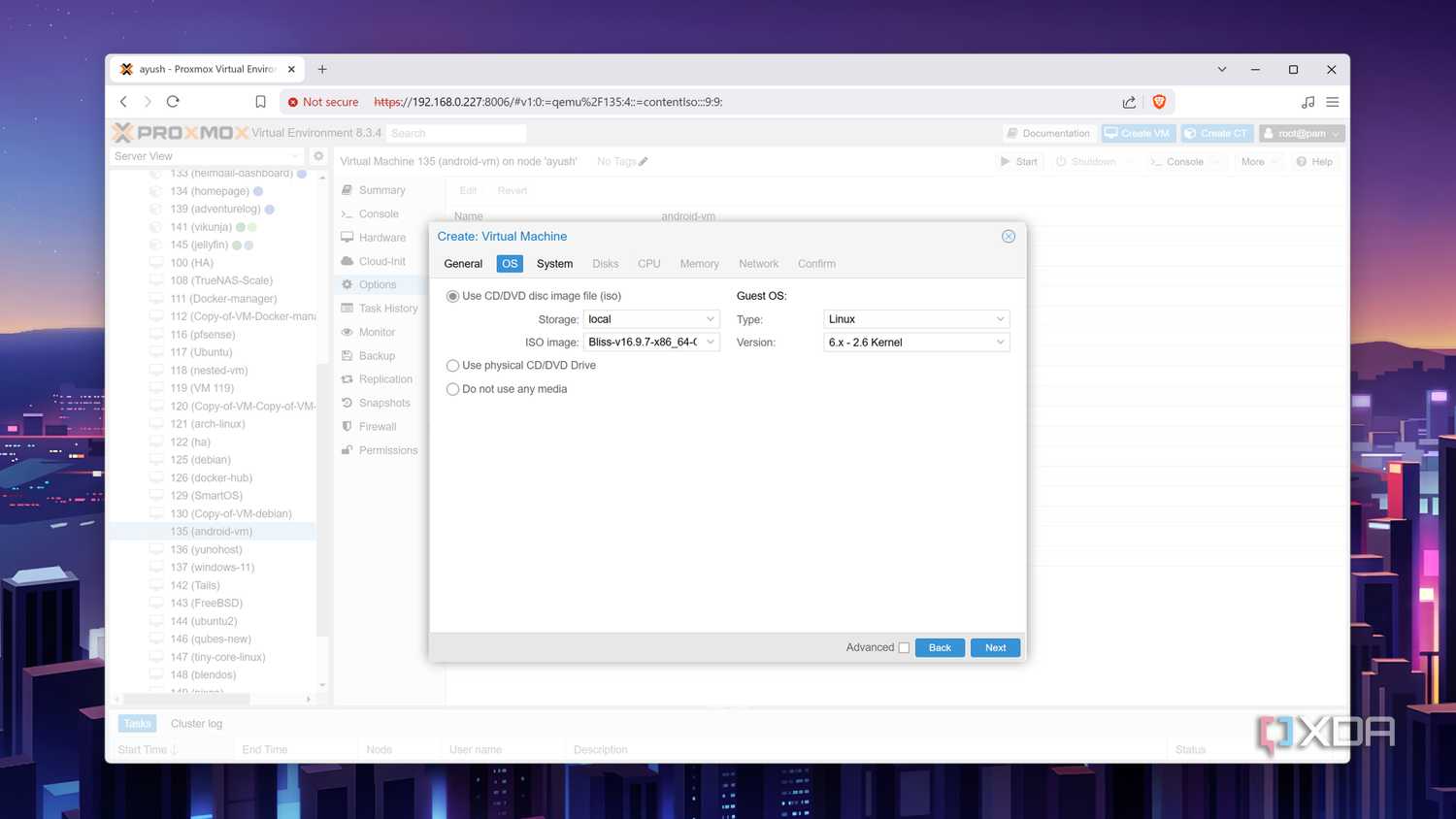Bookmark this page with the bookmark icon

click(x=260, y=102)
